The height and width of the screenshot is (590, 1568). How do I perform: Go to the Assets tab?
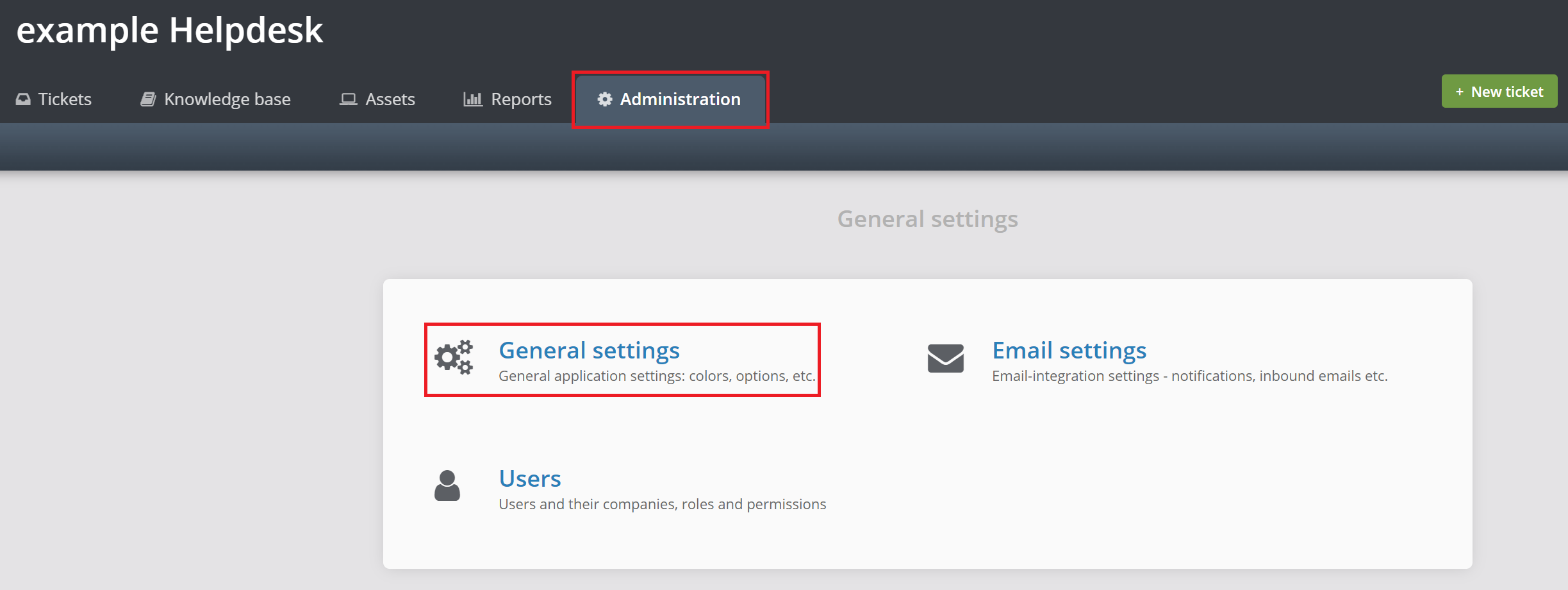point(390,99)
